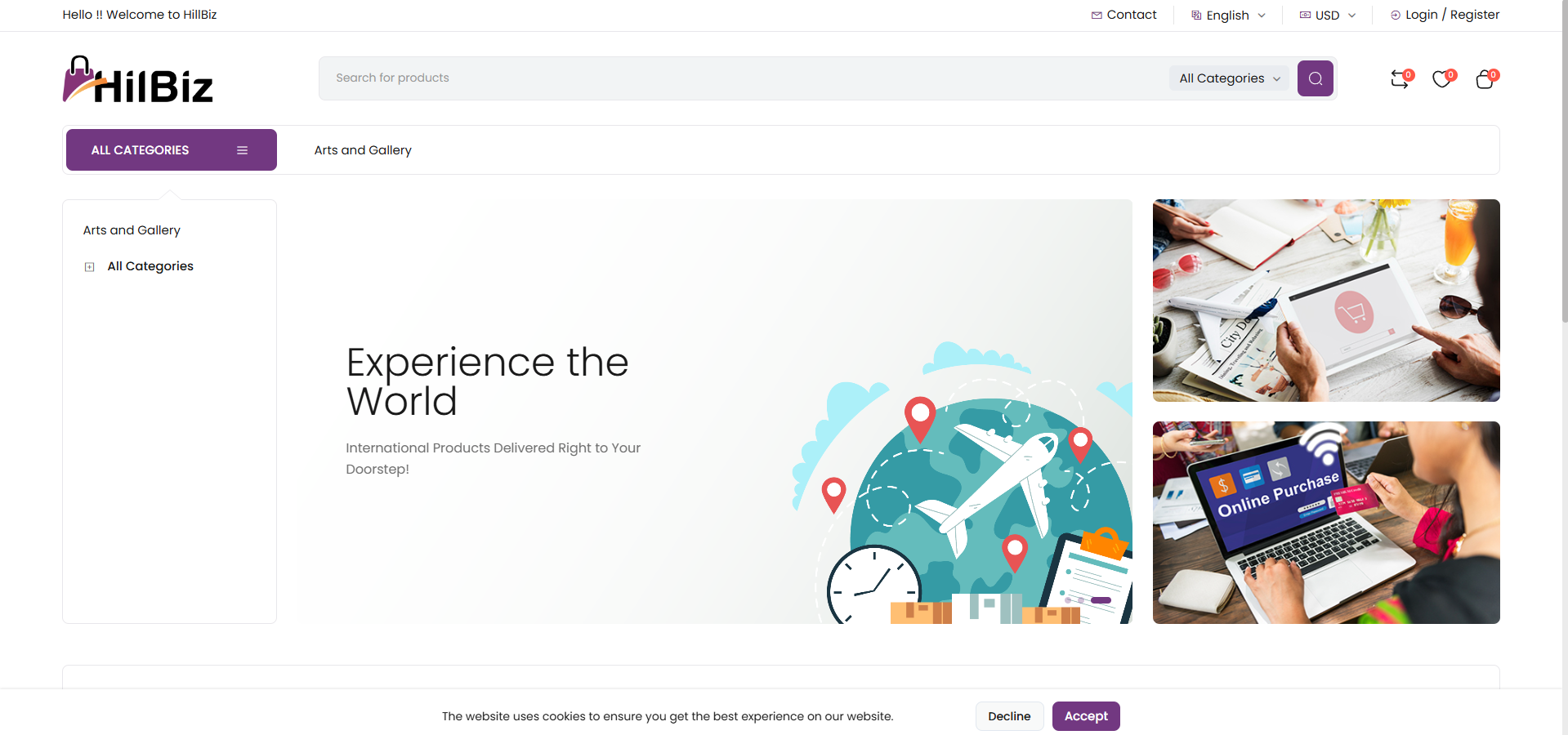Open the All Categories search filter dropdown
This screenshot has width=1568, height=735.
[1229, 78]
